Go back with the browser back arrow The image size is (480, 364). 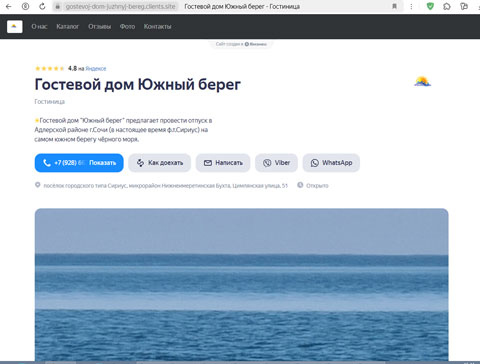pos(9,6)
